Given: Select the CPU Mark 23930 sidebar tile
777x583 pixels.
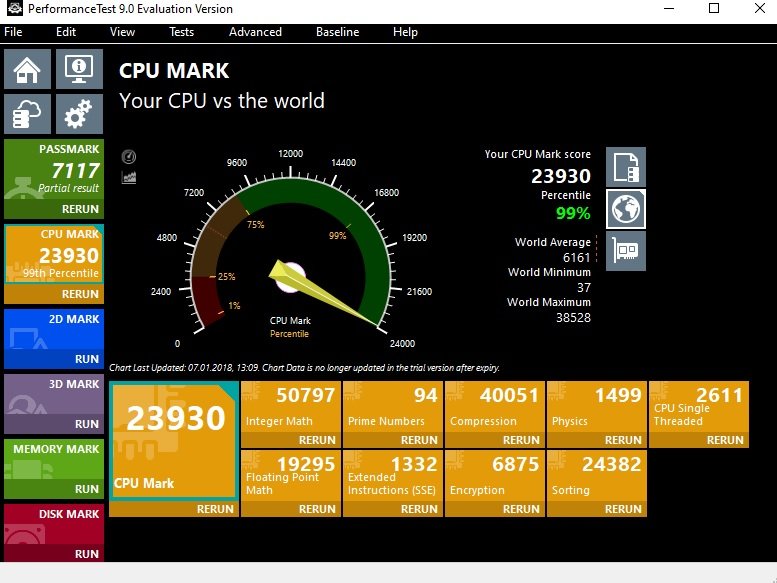Looking at the screenshot, I should (54, 255).
